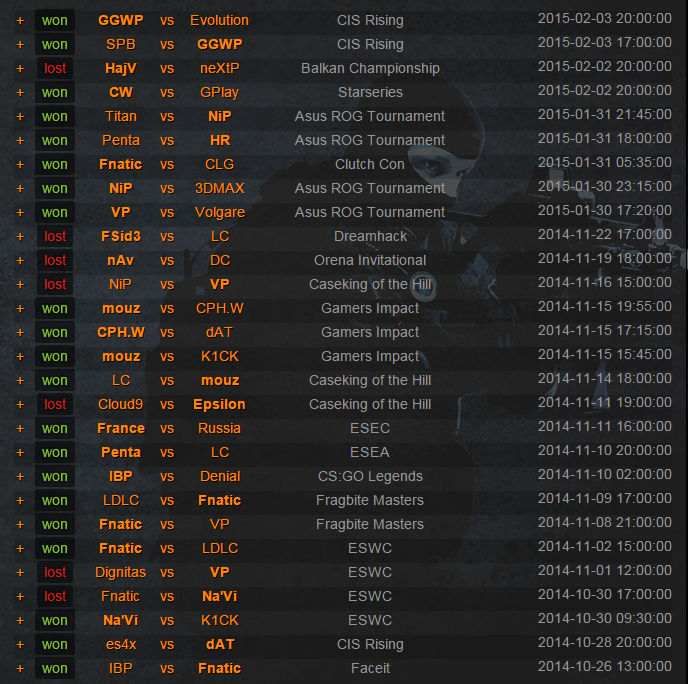
Task: Expand the IBP vs Denial row plus sign
Action: tap(20, 477)
